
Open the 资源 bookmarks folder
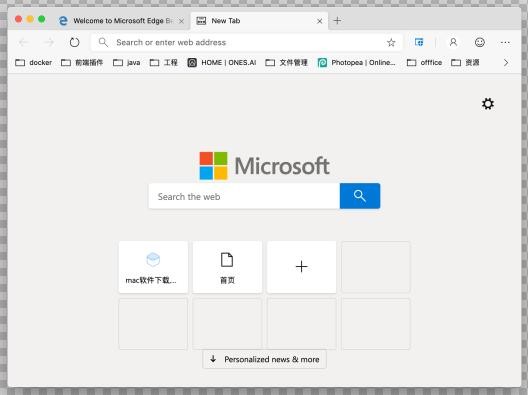[x=465, y=63]
